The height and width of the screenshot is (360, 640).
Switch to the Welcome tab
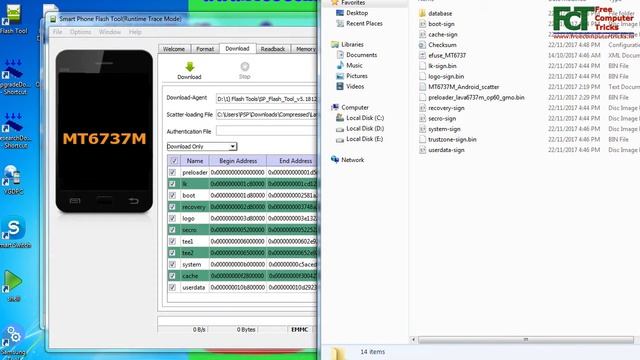pos(174,49)
